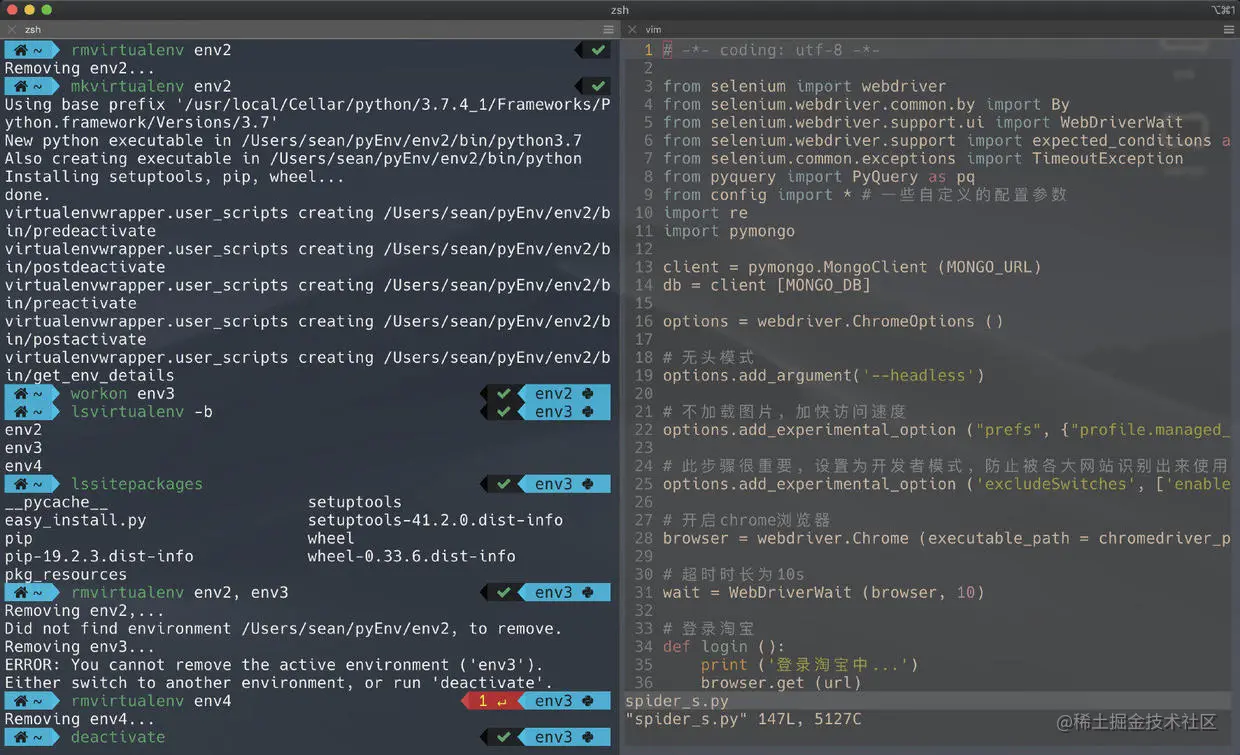This screenshot has height=755, width=1240.
Task: Click success checkmark on 'workon env3' row
Action: [503, 394]
